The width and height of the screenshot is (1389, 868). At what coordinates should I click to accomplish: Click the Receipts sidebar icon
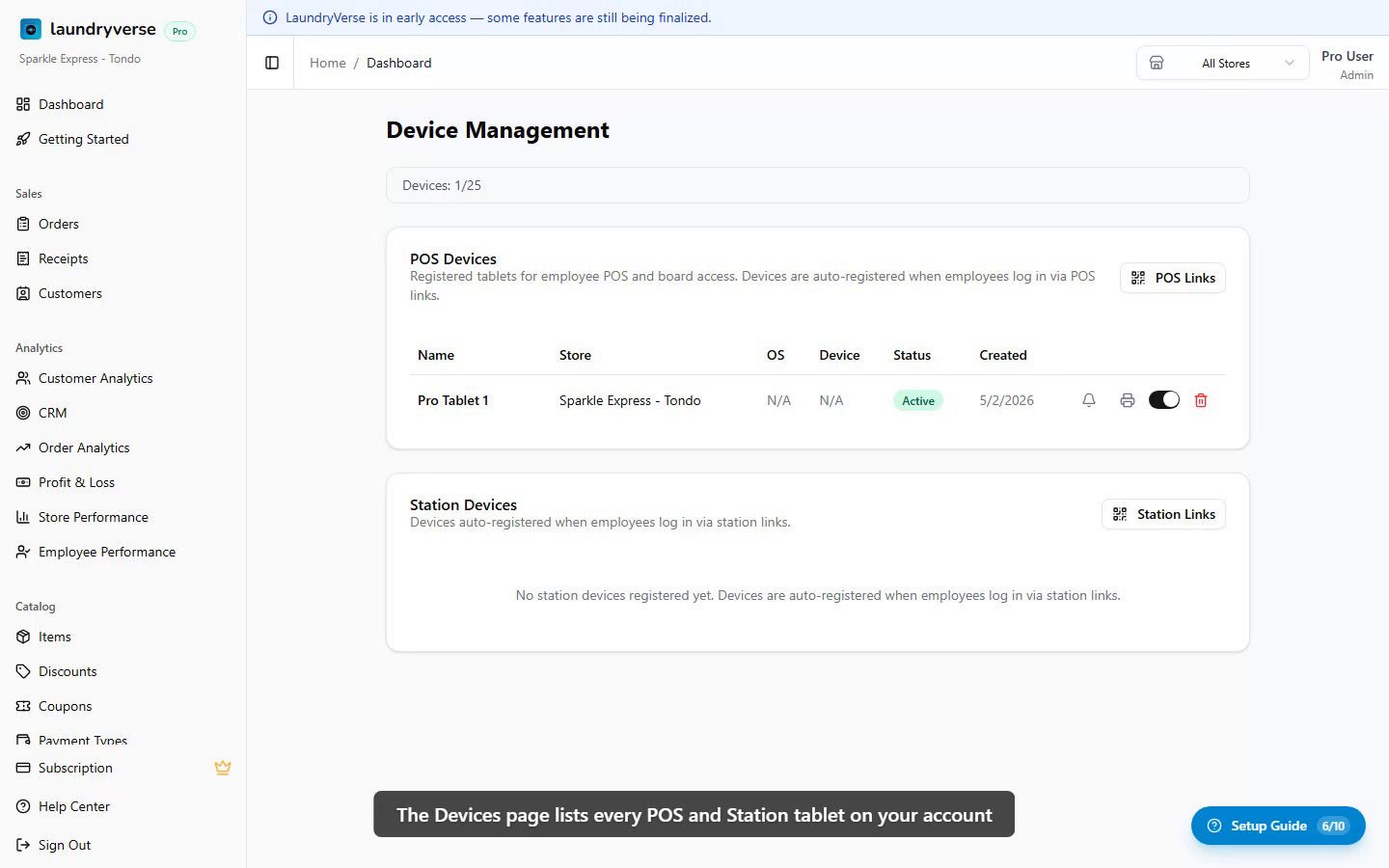[x=23, y=258]
